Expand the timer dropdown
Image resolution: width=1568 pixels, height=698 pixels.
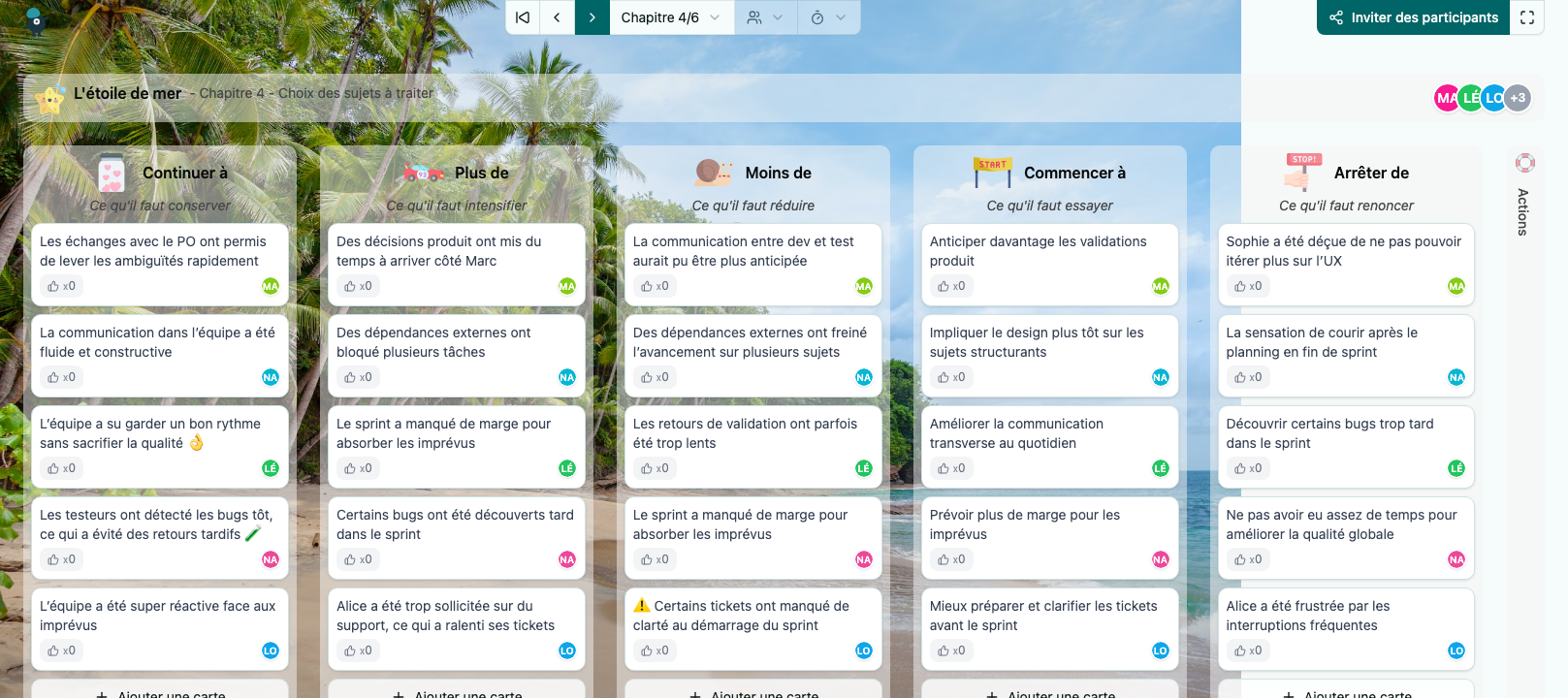click(828, 17)
